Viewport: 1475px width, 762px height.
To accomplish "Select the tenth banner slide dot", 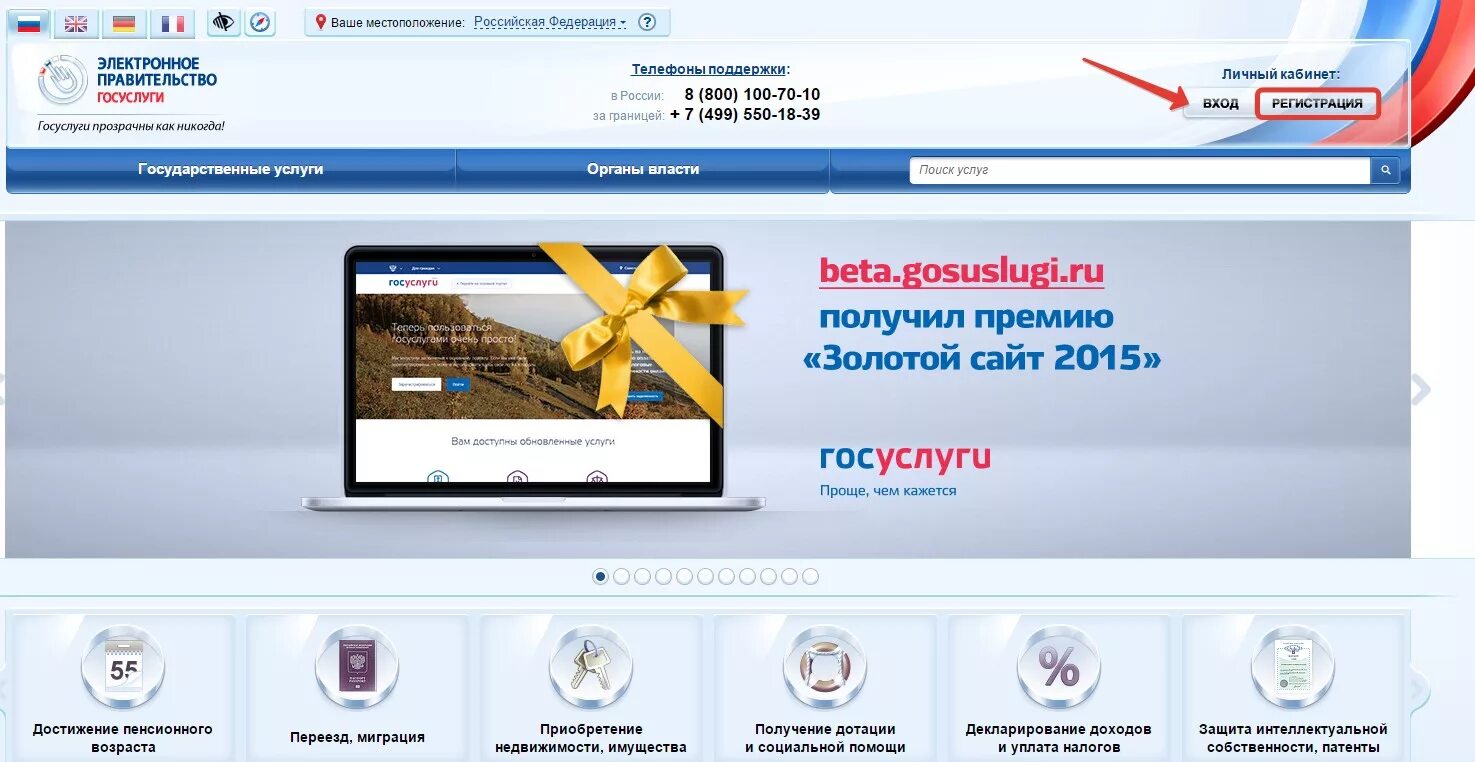I will [789, 576].
